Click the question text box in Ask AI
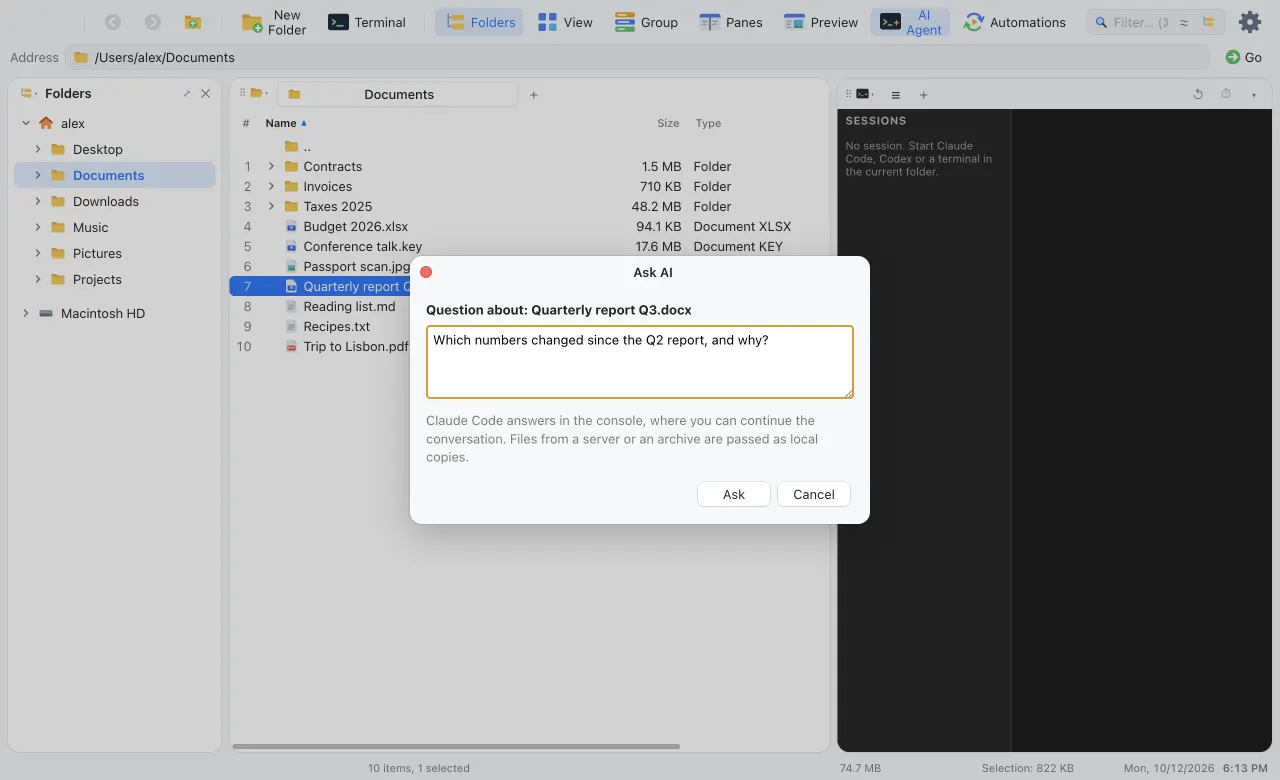The width and height of the screenshot is (1280, 780). (640, 362)
